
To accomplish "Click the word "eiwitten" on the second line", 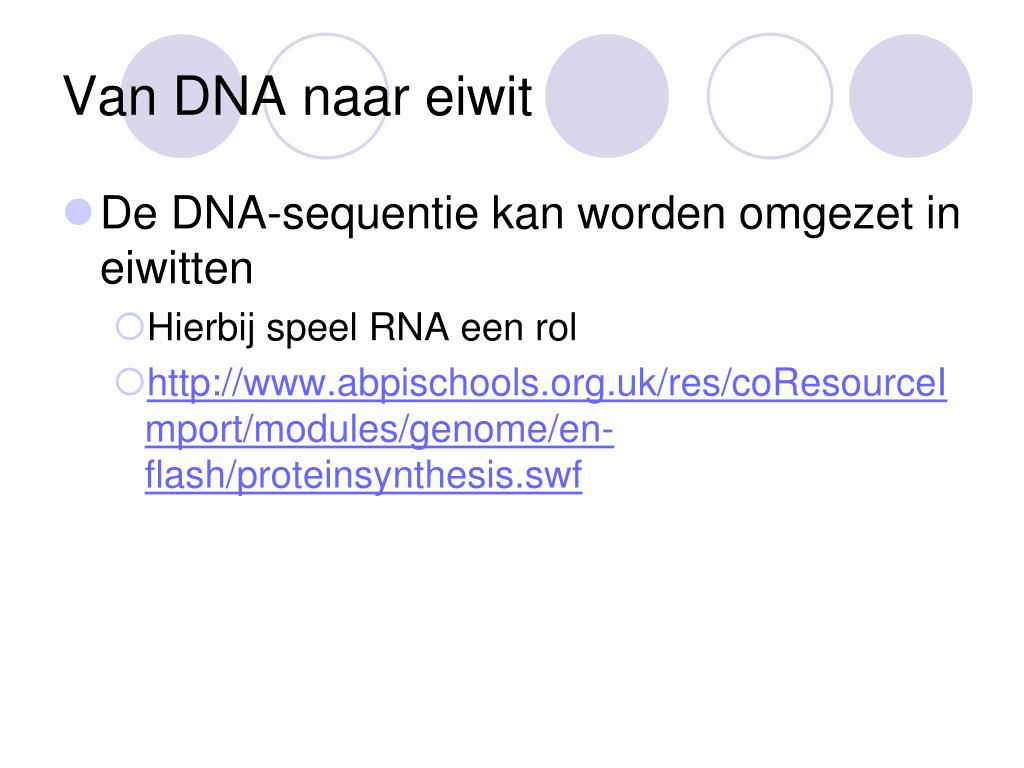I will point(176,268).
